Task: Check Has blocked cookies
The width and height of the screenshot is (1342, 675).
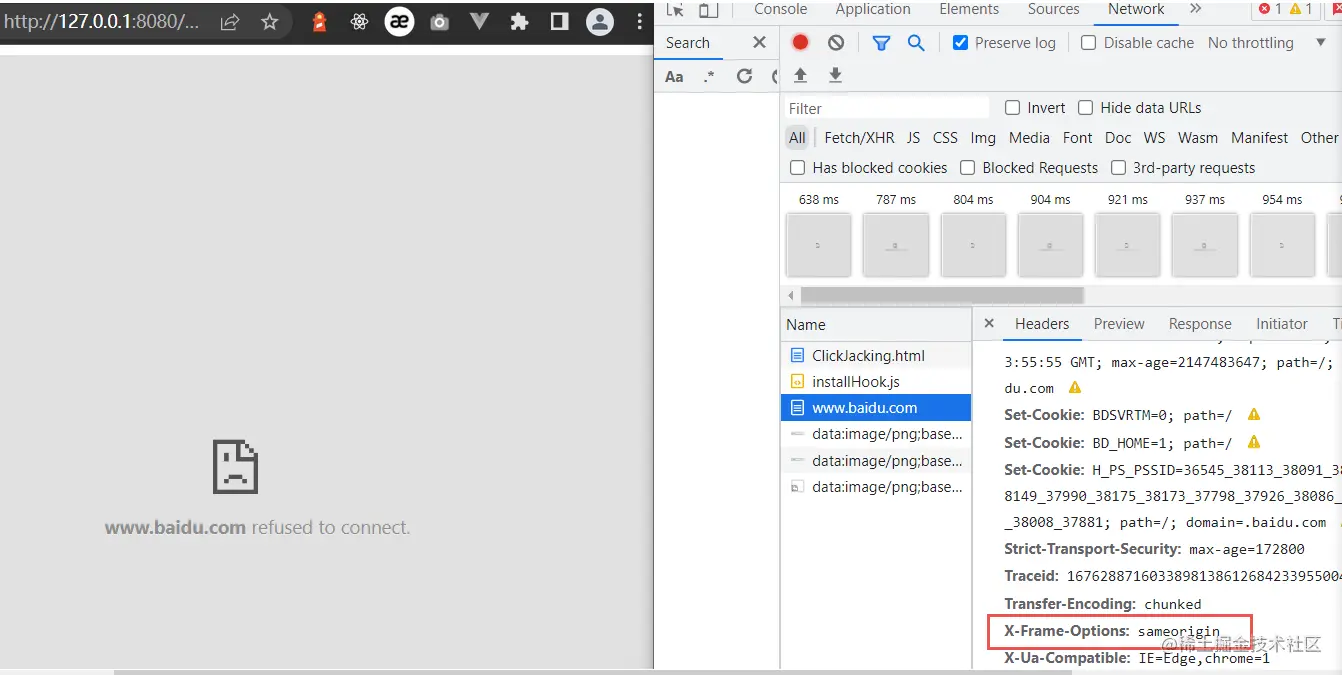Action: pyautogui.click(x=797, y=168)
